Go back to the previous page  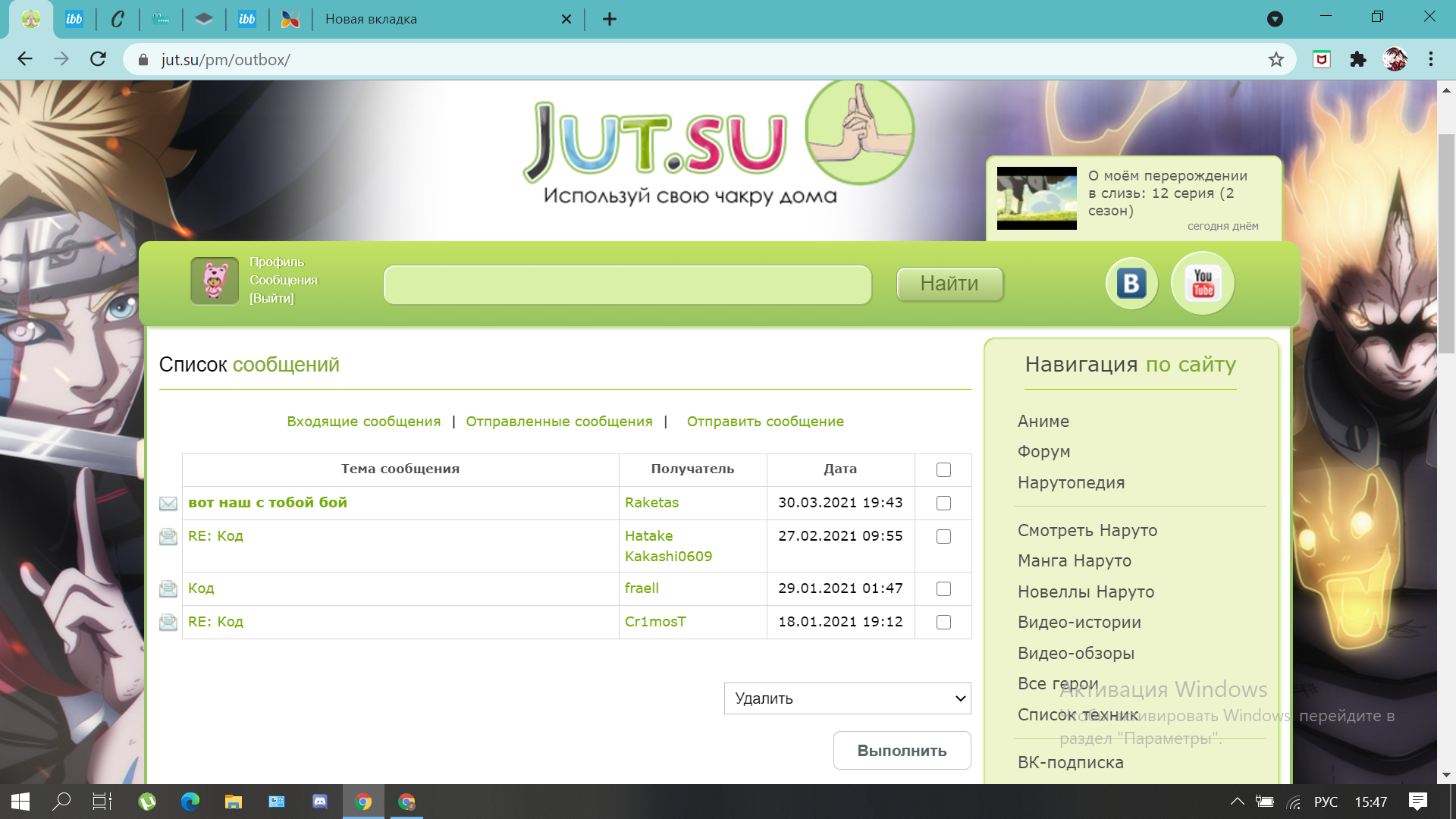pyautogui.click(x=25, y=59)
